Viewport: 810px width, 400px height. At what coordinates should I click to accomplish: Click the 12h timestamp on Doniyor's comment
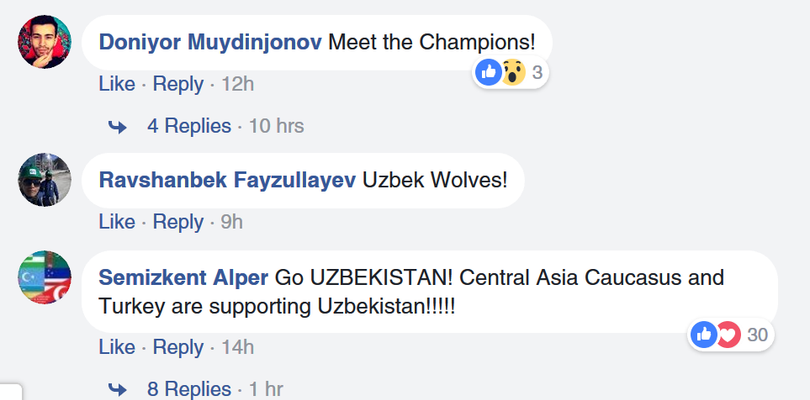pyautogui.click(x=237, y=85)
